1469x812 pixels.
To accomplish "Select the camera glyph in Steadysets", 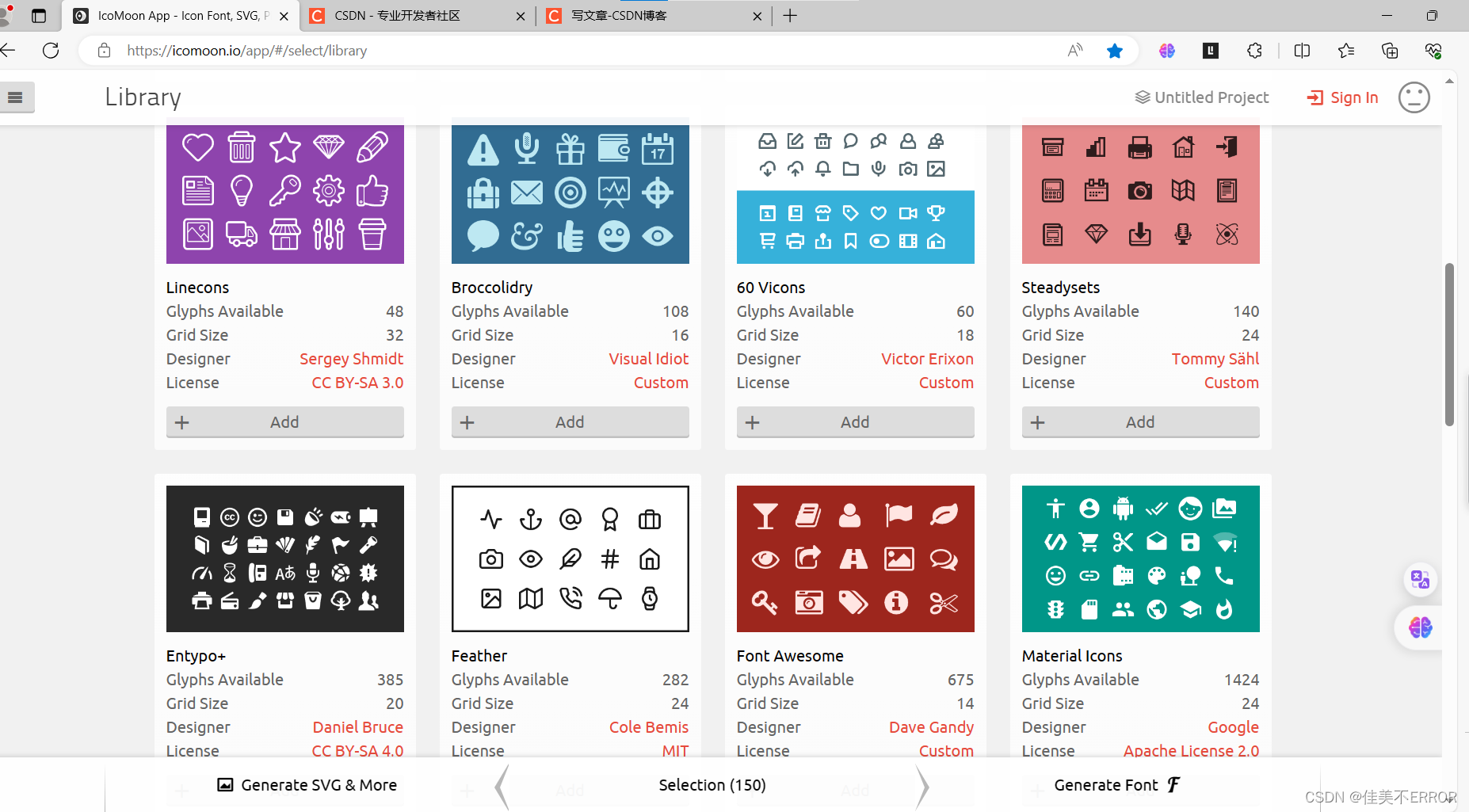I will click(x=1139, y=191).
